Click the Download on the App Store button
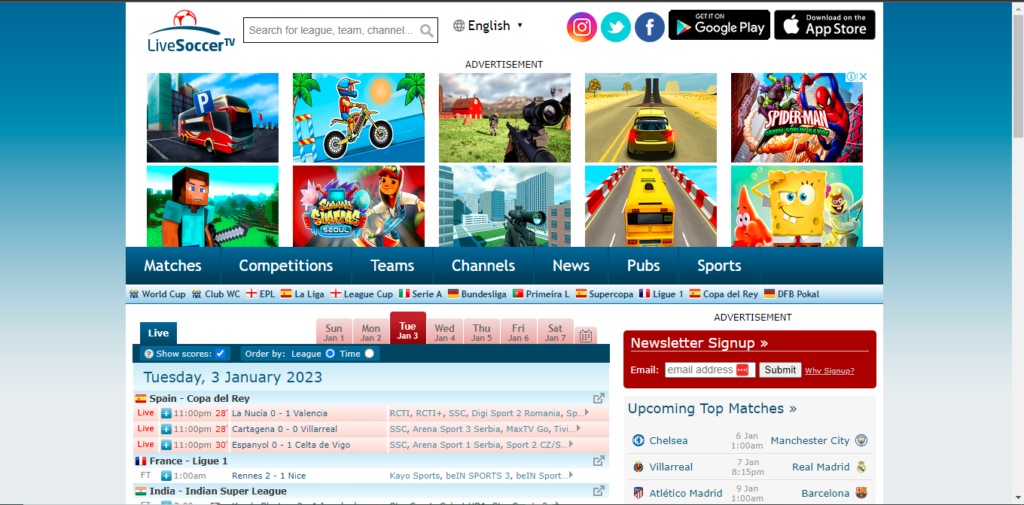This screenshot has height=505, width=1024. pyautogui.click(x=825, y=25)
